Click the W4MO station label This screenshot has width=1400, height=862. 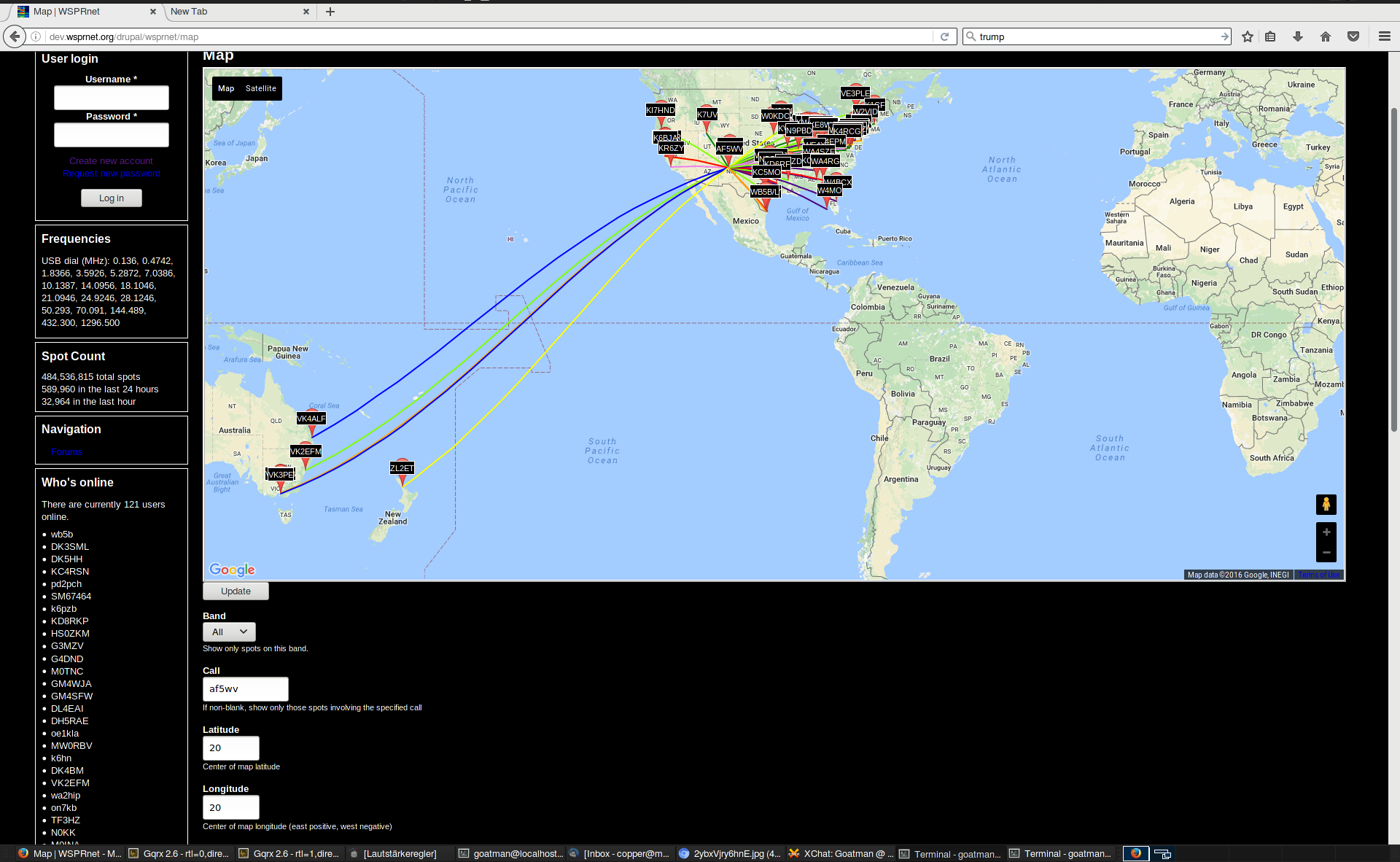tap(829, 190)
